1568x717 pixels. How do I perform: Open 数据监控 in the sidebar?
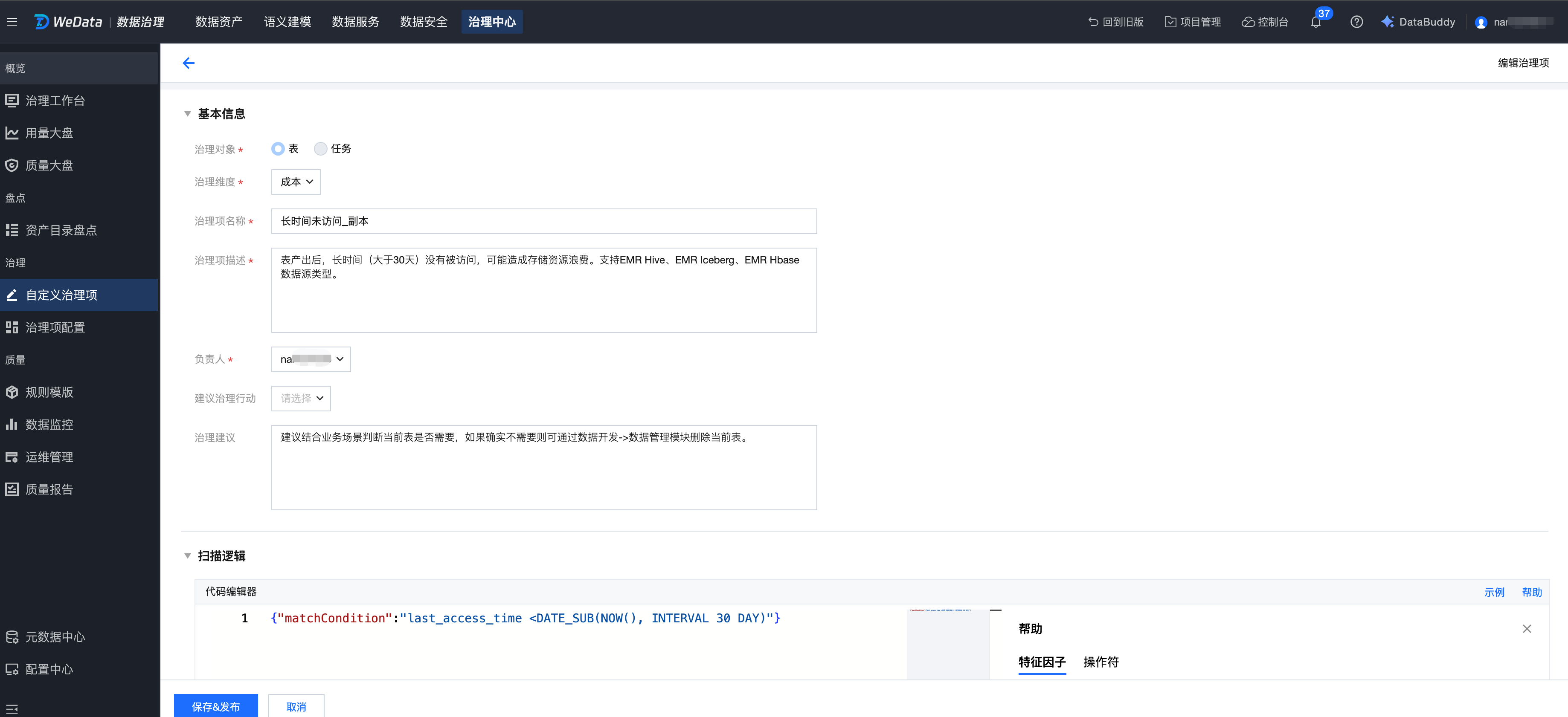tap(49, 424)
